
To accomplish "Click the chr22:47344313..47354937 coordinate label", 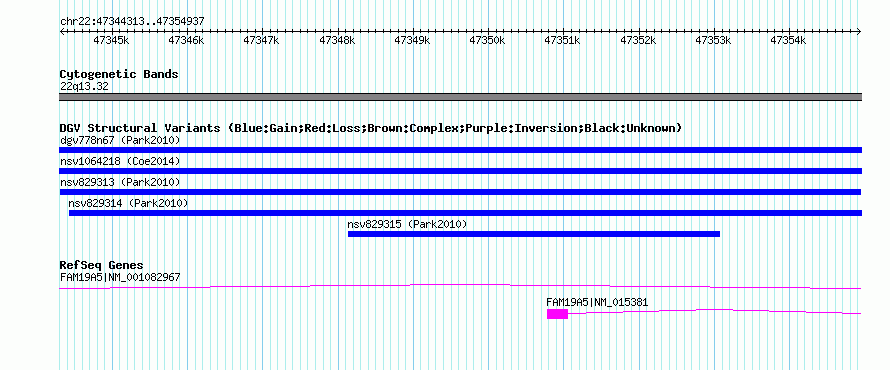I will coord(132,21).
